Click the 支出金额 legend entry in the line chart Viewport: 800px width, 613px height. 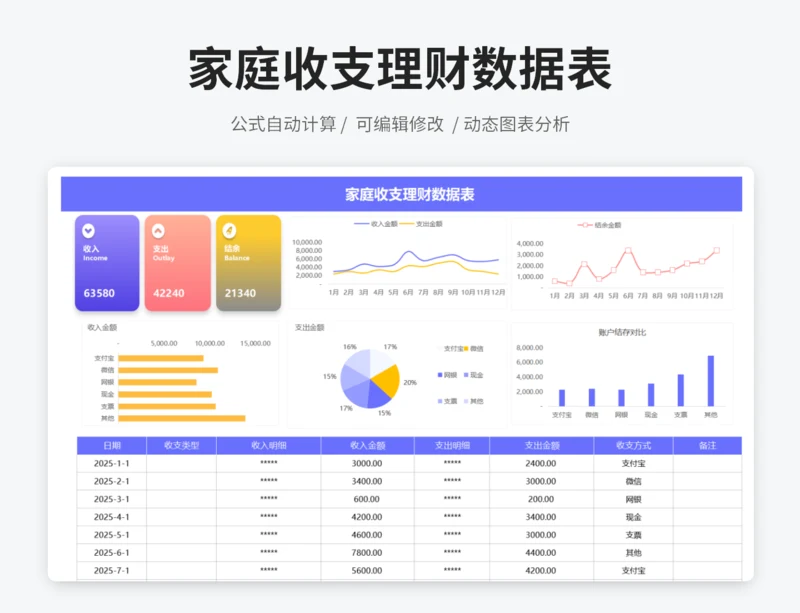[x=421, y=224]
